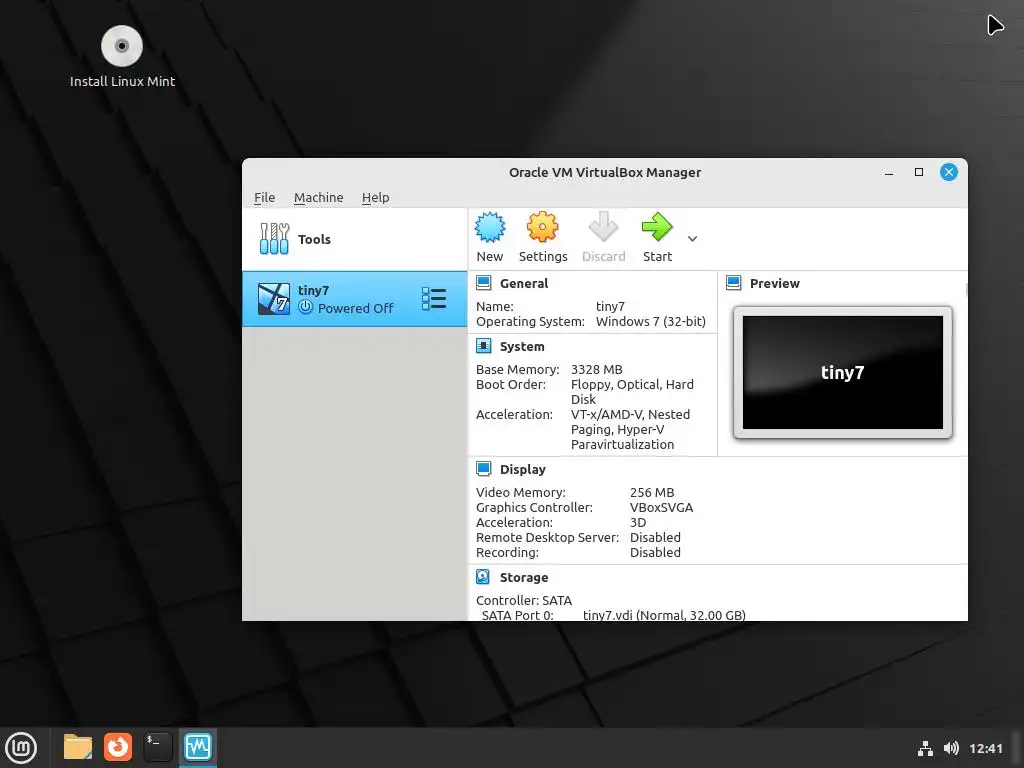Minimize the VirtualBox Manager window
The image size is (1024, 768).
coord(889,172)
